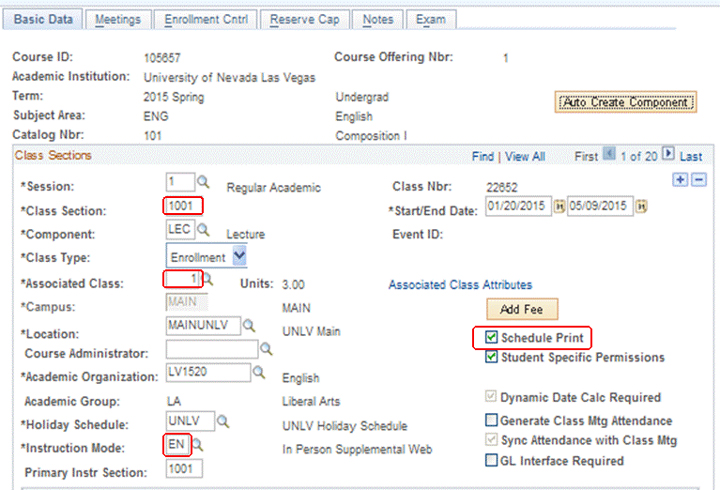The height and width of the screenshot is (490, 720).
Task: Uncheck the Schedule Print checkbox
Action: (x=491, y=338)
